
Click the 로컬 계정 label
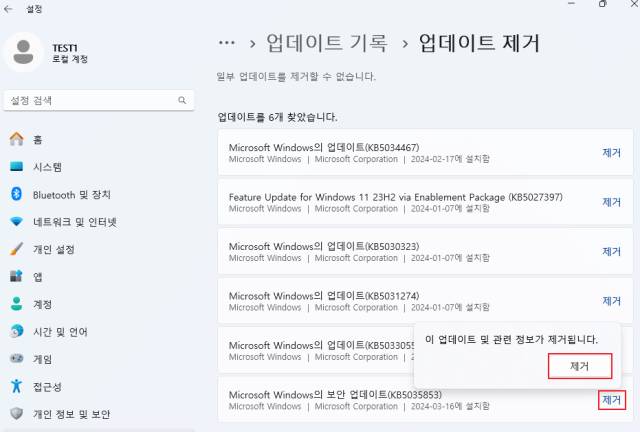tap(70, 59)
